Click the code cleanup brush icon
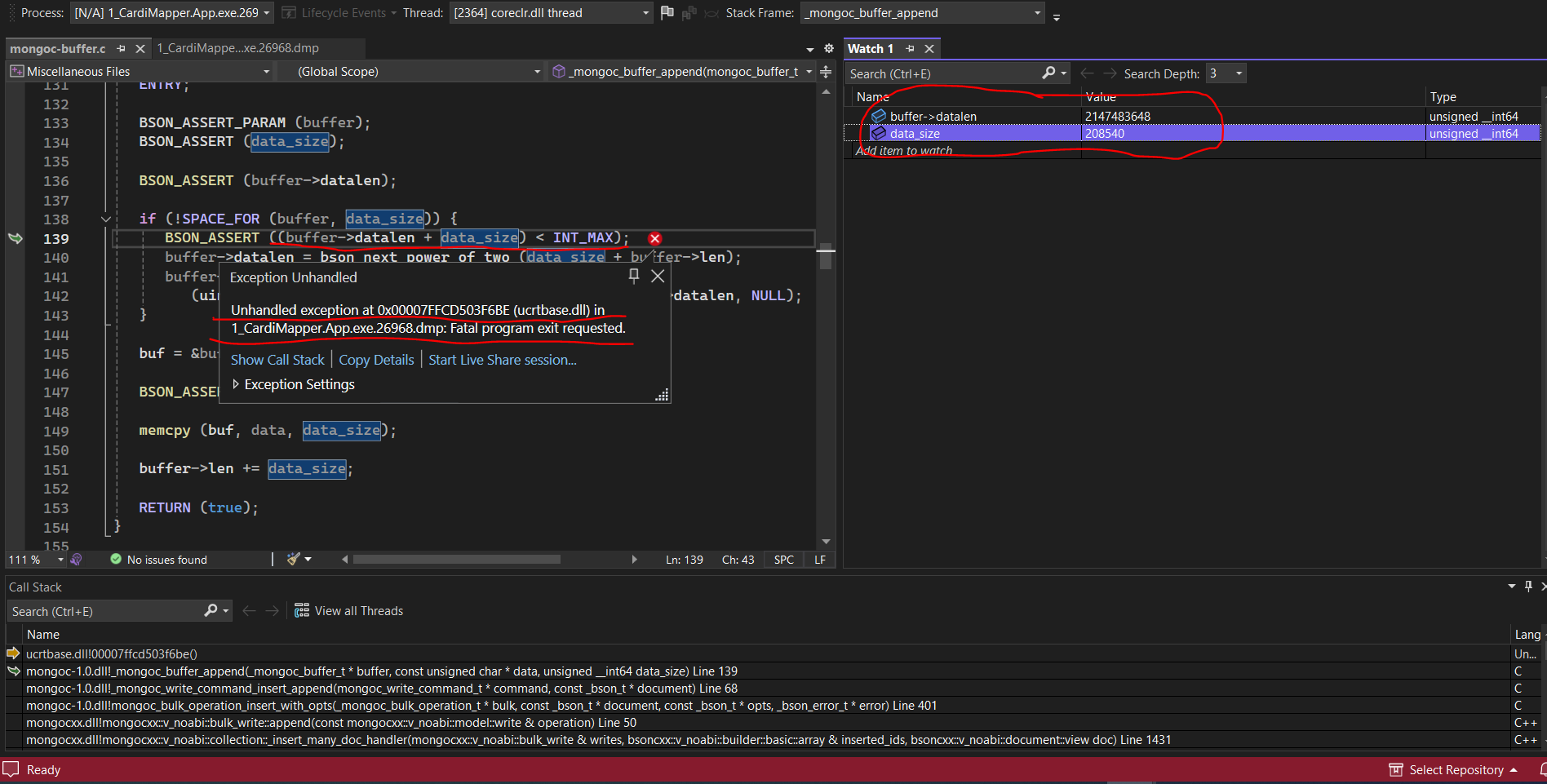The image size is (1547, 784). 294,559
